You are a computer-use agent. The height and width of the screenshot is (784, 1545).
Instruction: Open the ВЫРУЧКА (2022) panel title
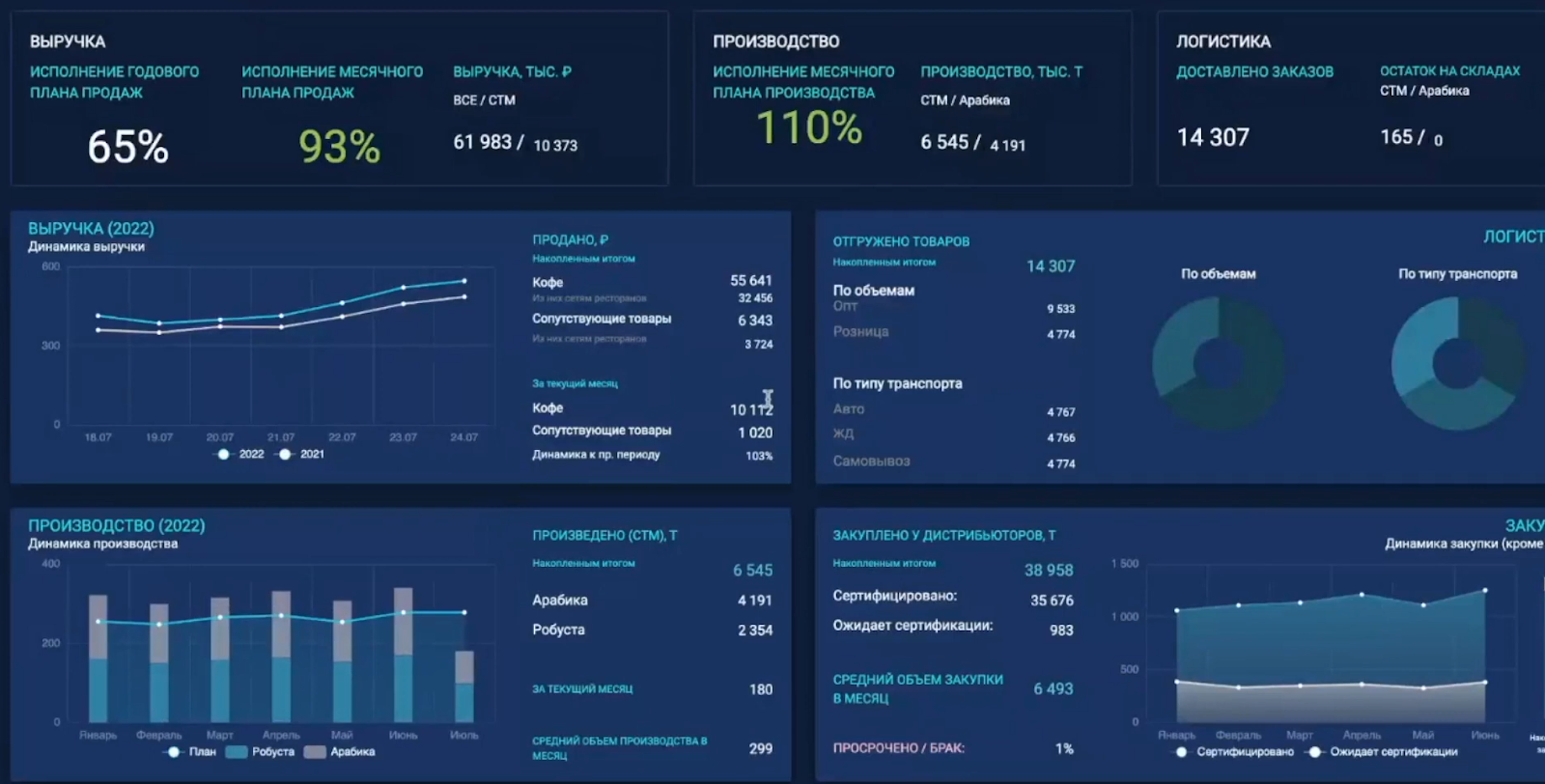[x=91, y=229]
